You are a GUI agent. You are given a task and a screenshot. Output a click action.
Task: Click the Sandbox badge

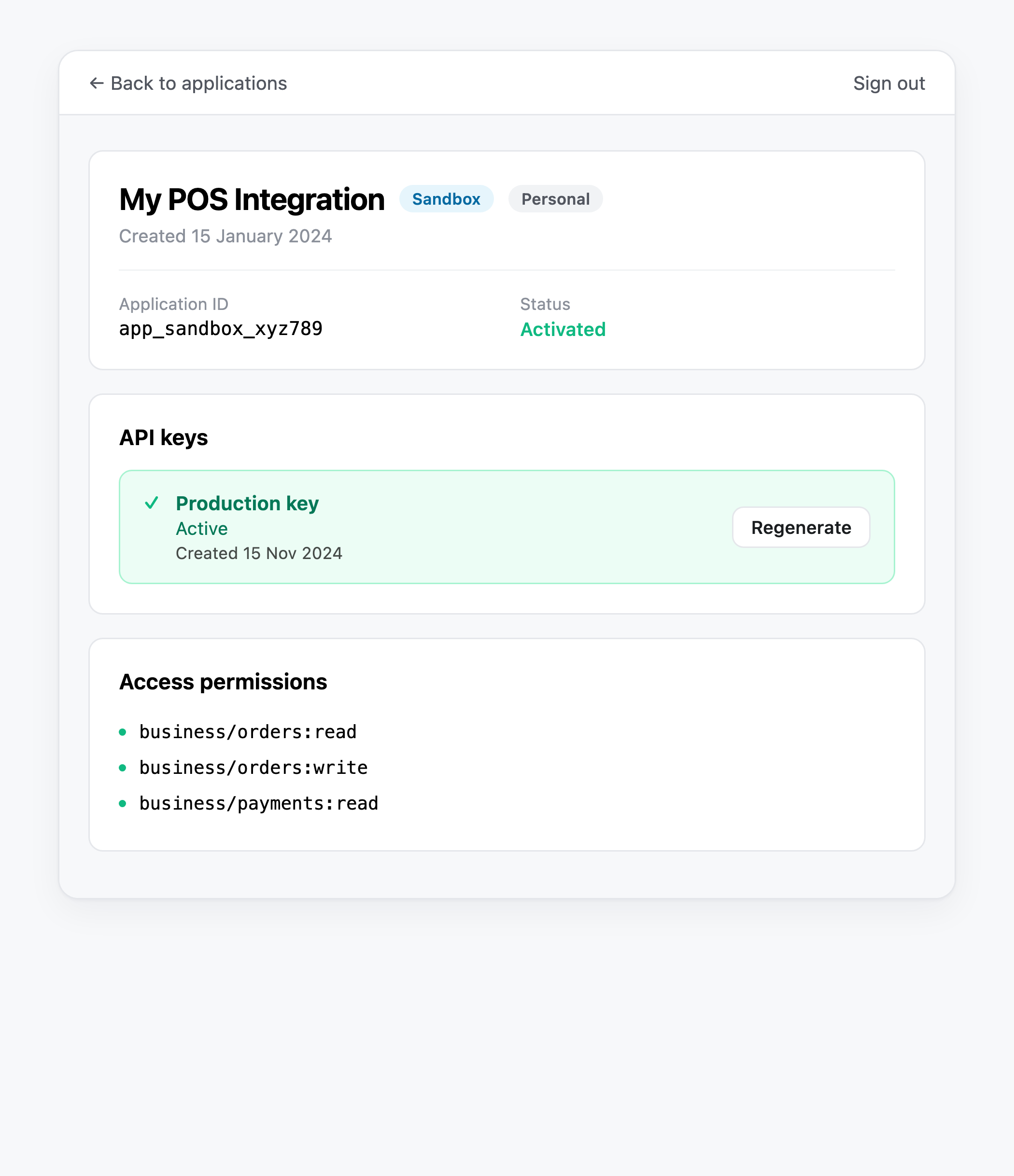[x=446, y=198]
